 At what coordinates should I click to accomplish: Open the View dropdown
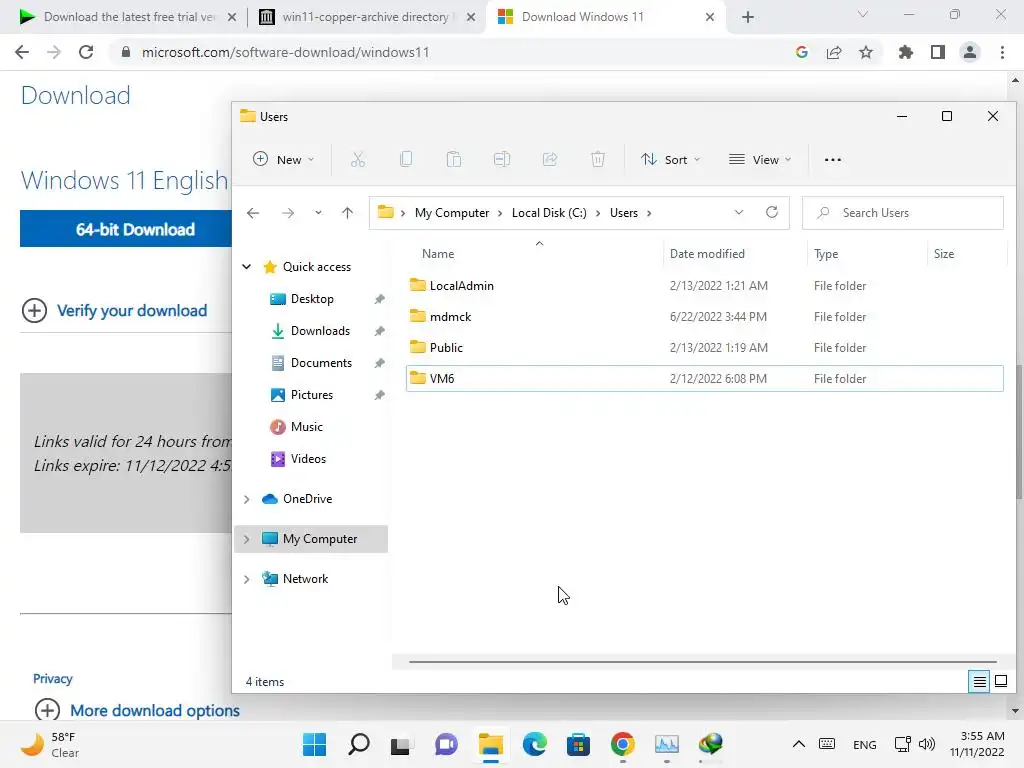pos(760,159)
